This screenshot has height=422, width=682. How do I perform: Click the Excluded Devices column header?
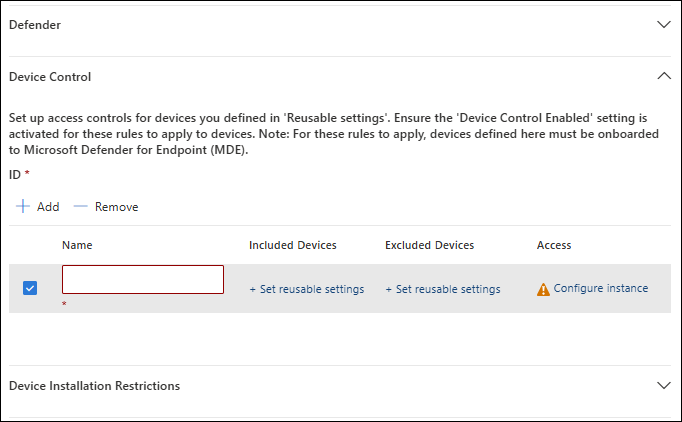coord(429,245)
